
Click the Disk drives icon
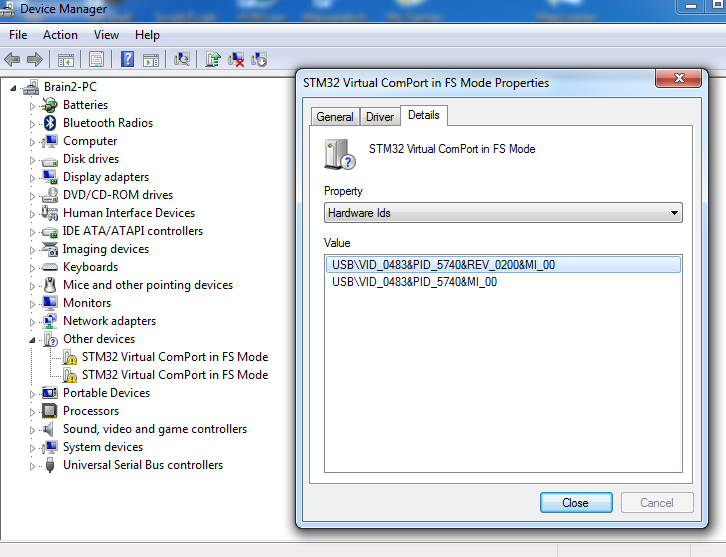pyautogui.click(x=49, y=160)
